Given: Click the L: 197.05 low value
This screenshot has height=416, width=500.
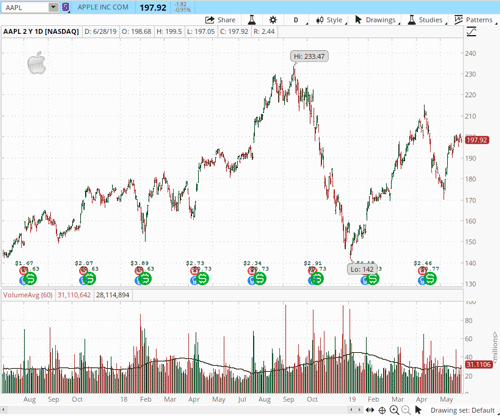Looking at the screenshot, I should click(201, 32).
